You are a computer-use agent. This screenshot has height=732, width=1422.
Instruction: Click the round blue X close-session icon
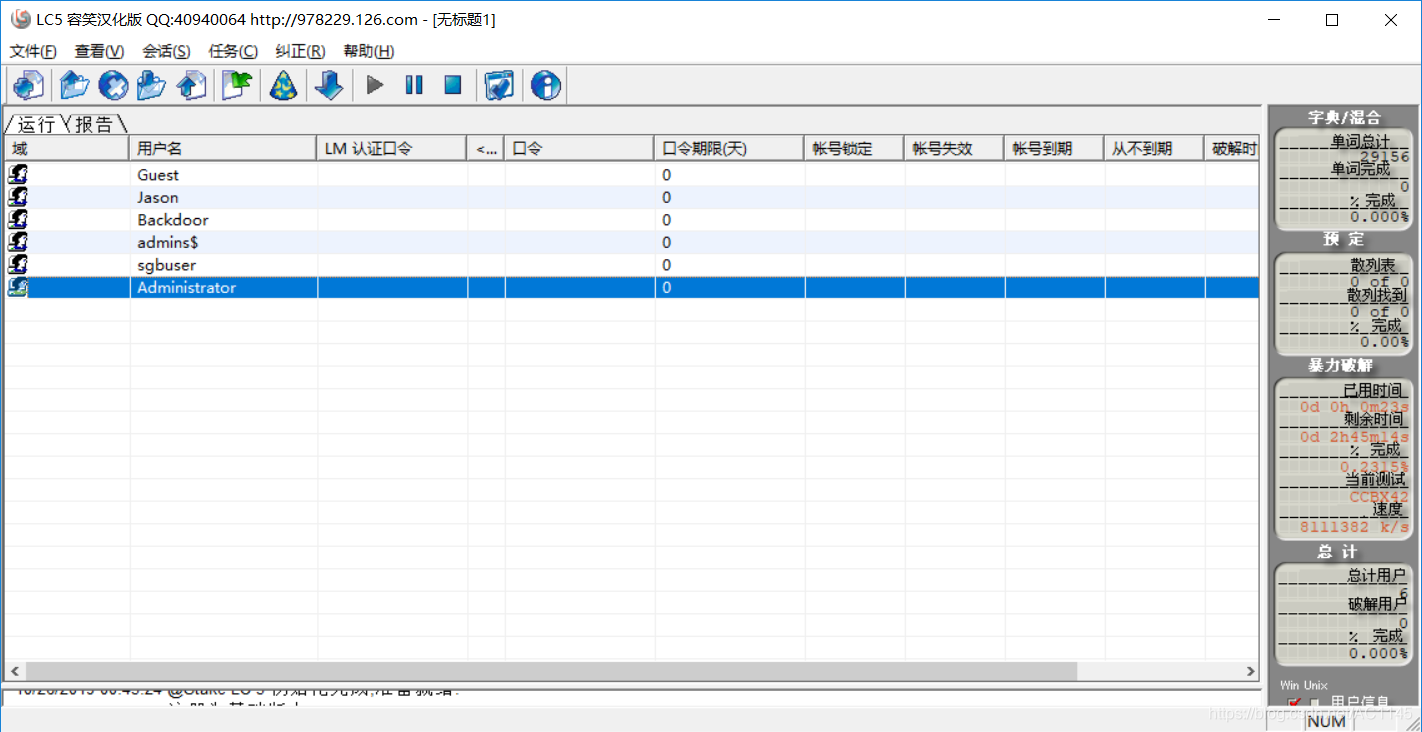[x=113, y=85]
